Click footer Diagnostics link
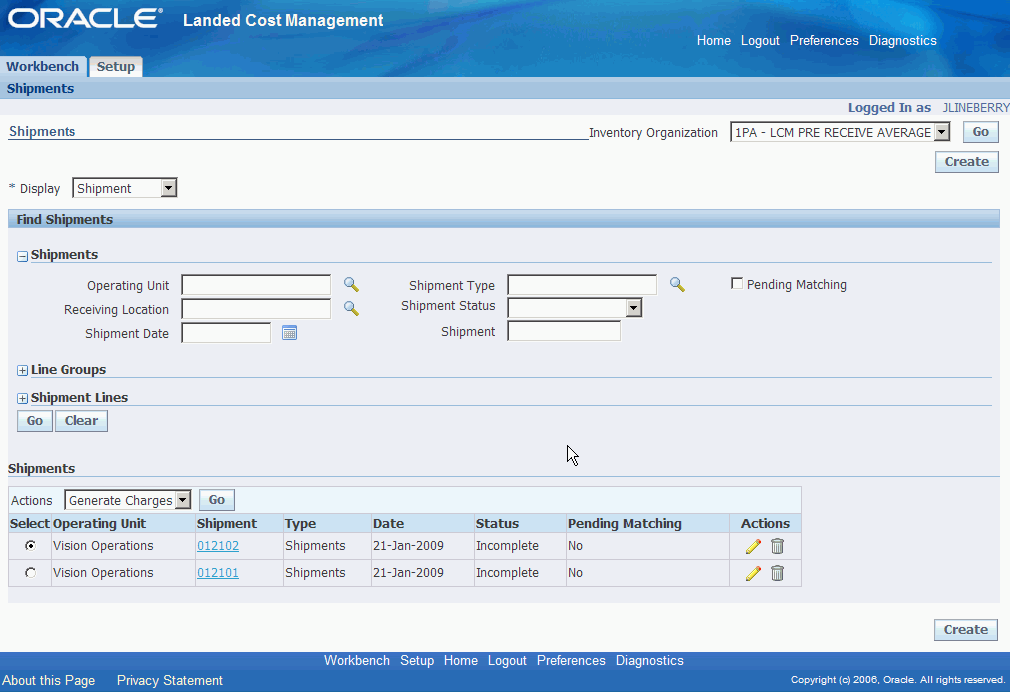This screenshot has height=692, width=1010. [649, 660]
